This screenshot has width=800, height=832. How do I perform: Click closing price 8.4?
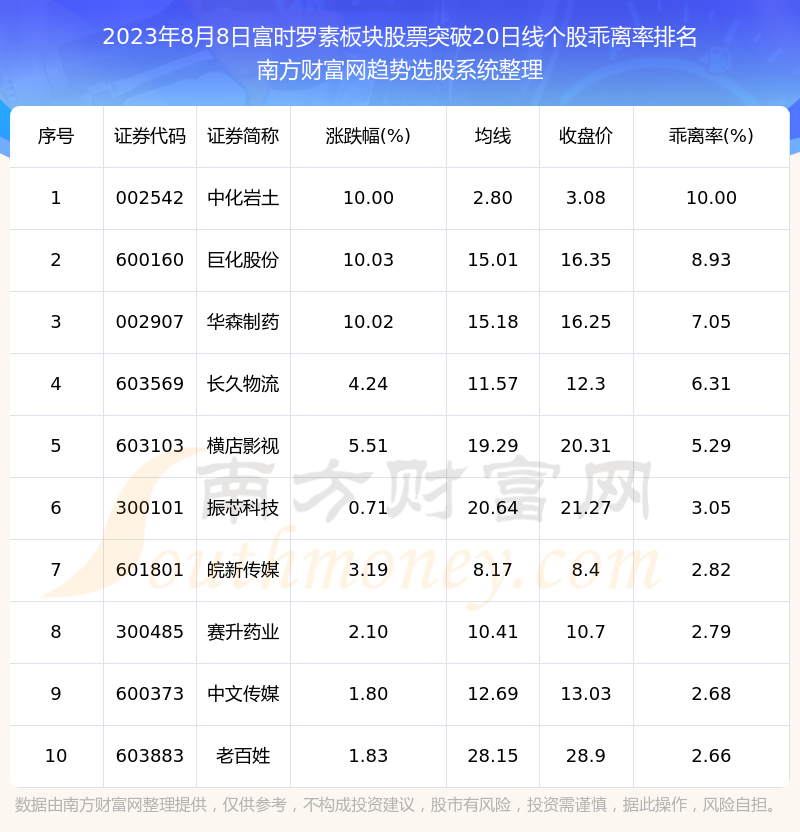pyautogui.click(x=586, y=570)
